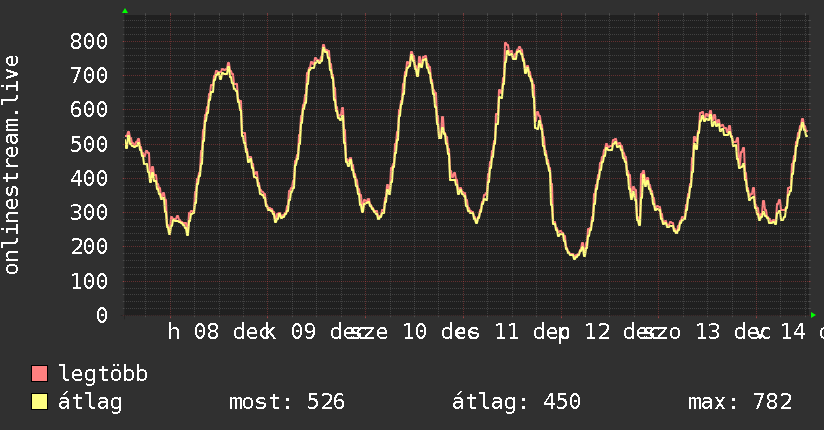Click the 'átlag: 450' statistic
This screenshot has width=824, height=430.
[517, 402]
